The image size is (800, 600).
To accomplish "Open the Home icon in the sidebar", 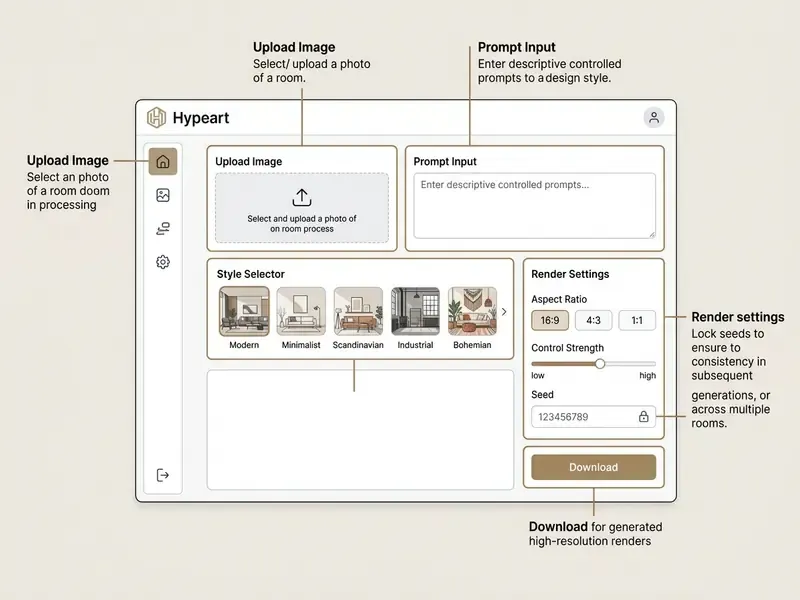I will [163, 161].
